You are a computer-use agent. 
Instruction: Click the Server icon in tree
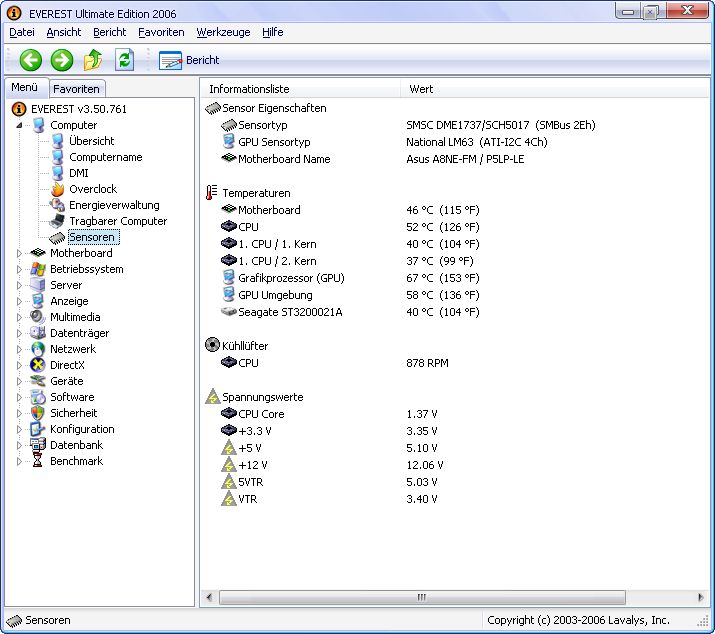click(38, 285)
